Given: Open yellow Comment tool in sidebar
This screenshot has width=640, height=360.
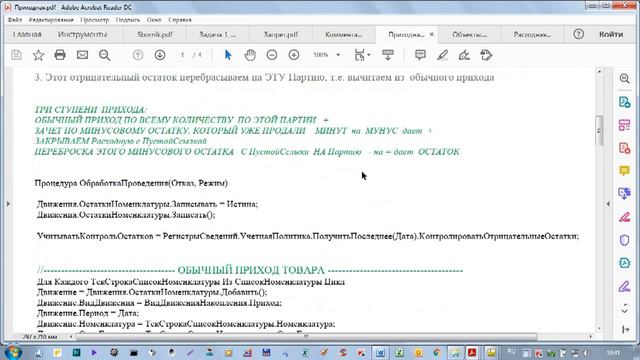Looking at the screenshot, I should [x=624, y=171].
